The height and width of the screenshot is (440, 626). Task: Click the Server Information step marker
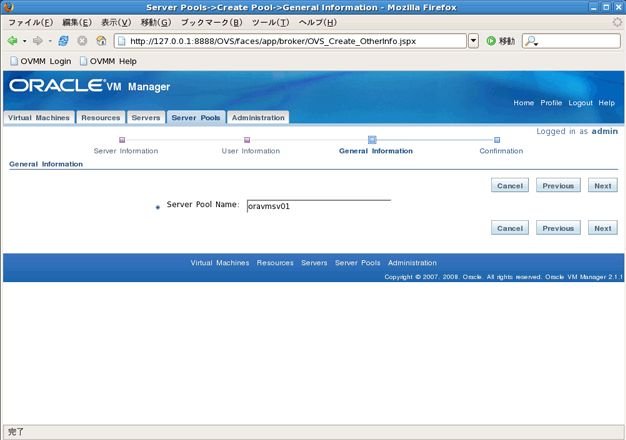click(122, 140)
